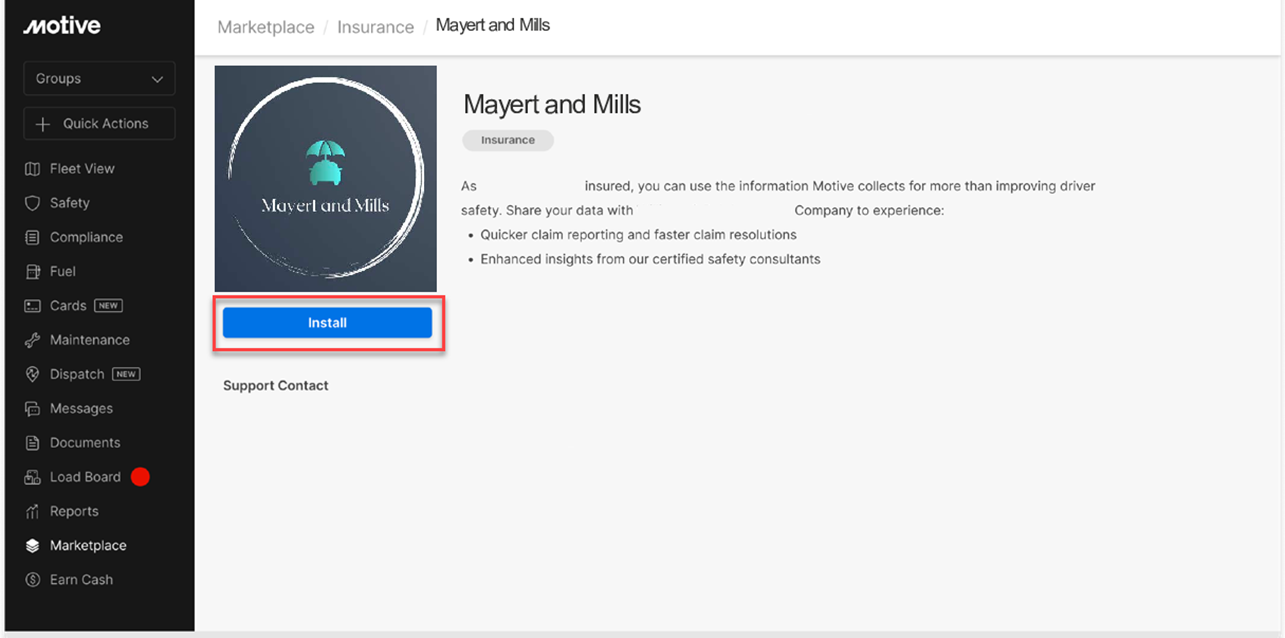Viewport: 1285px width, 638px height.
Task: Click the Documents page icon
Action: point(32,443)
